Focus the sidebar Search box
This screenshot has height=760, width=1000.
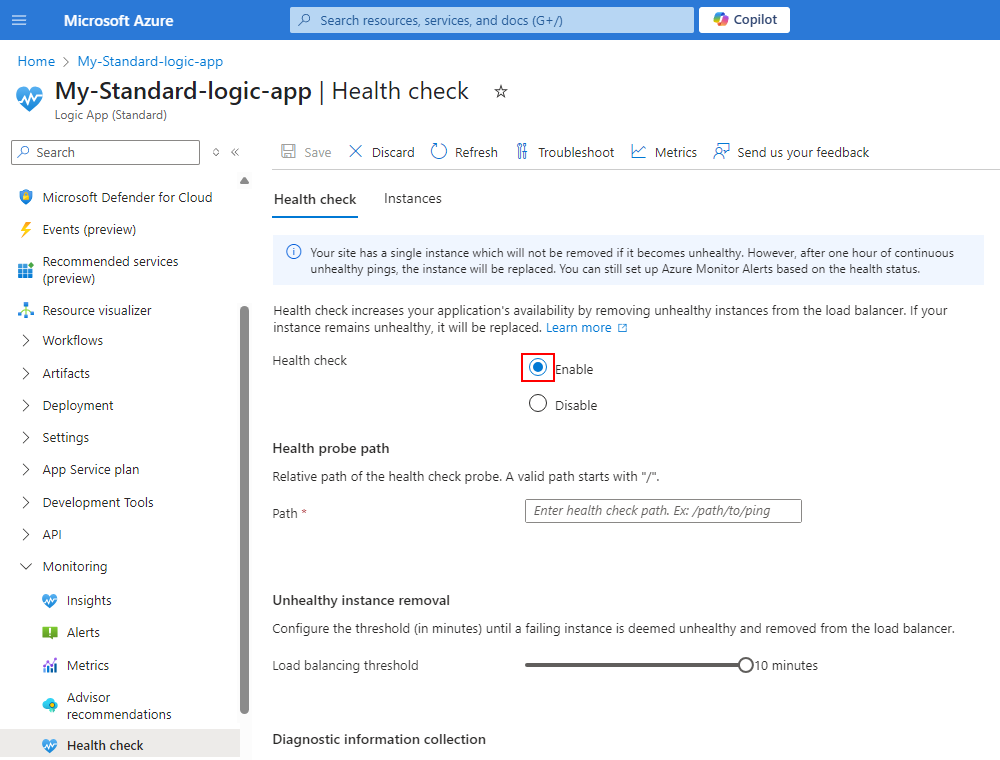point(105,152)
